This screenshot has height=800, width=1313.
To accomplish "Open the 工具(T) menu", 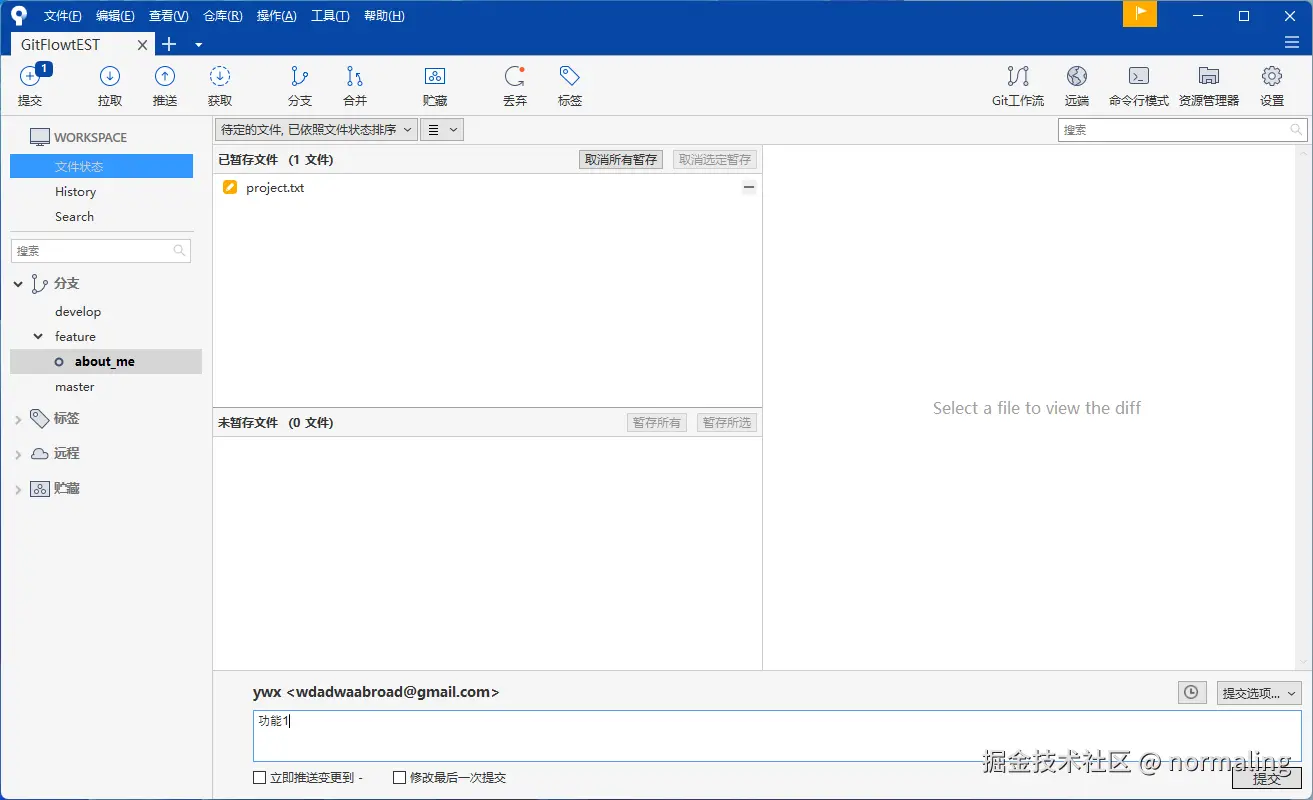I will coord(330,16).
